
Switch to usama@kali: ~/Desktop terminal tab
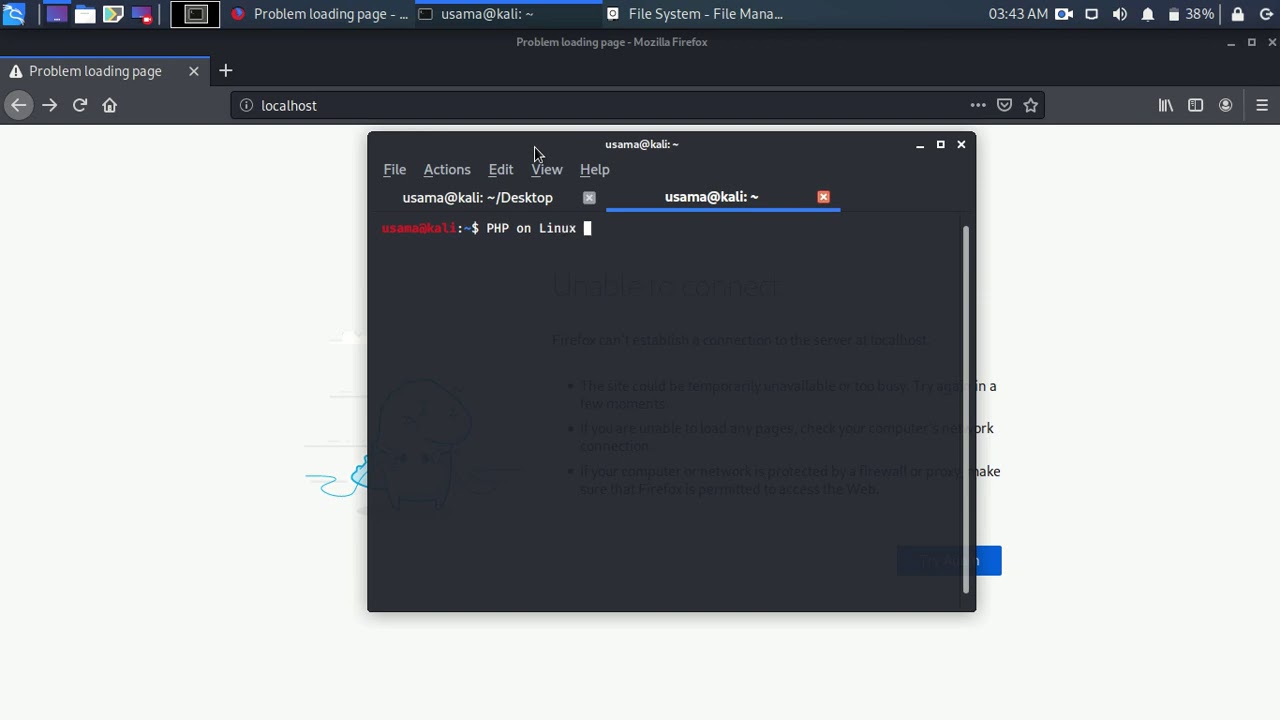[x=477, y=197]
